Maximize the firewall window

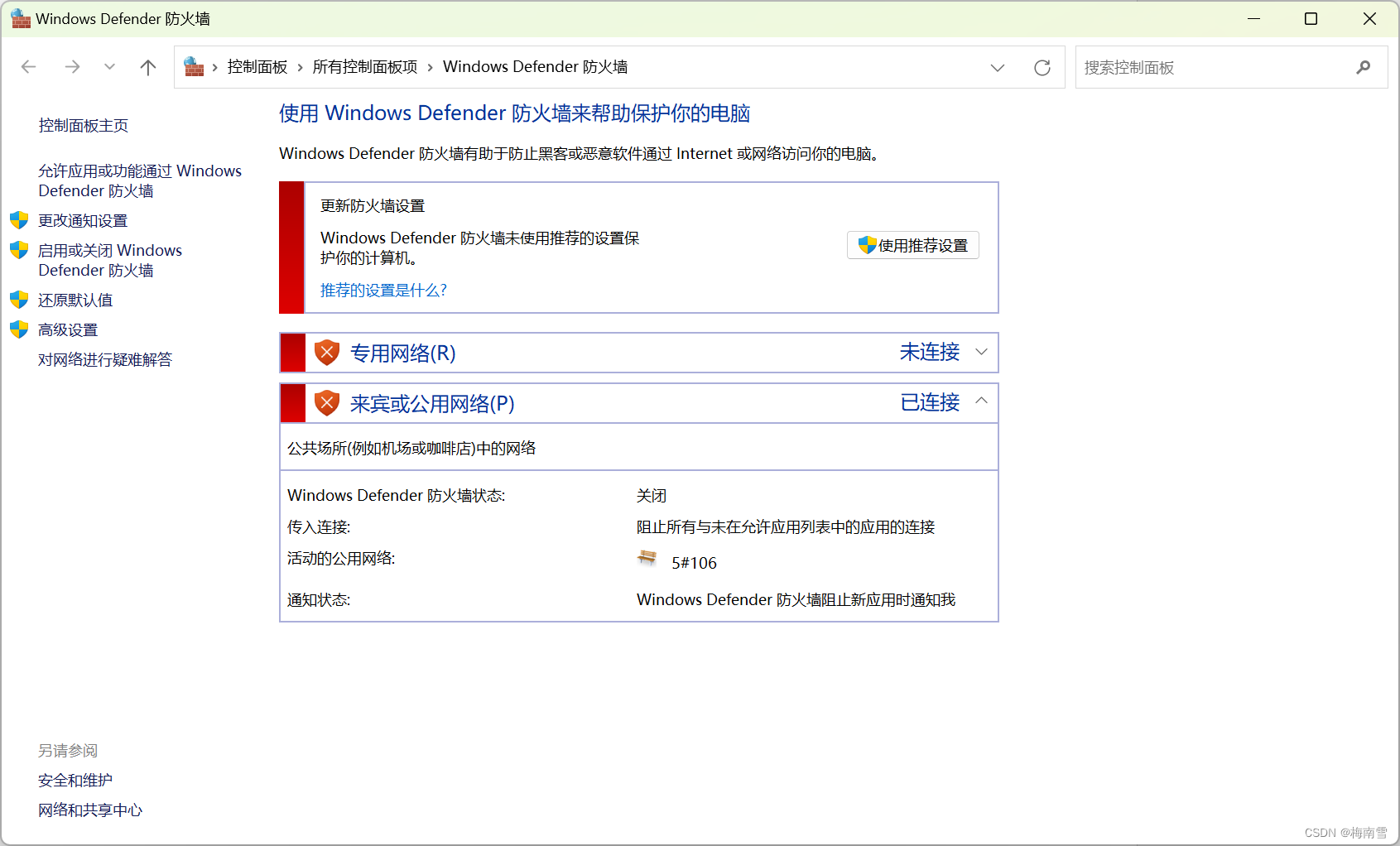[1311, 18]
